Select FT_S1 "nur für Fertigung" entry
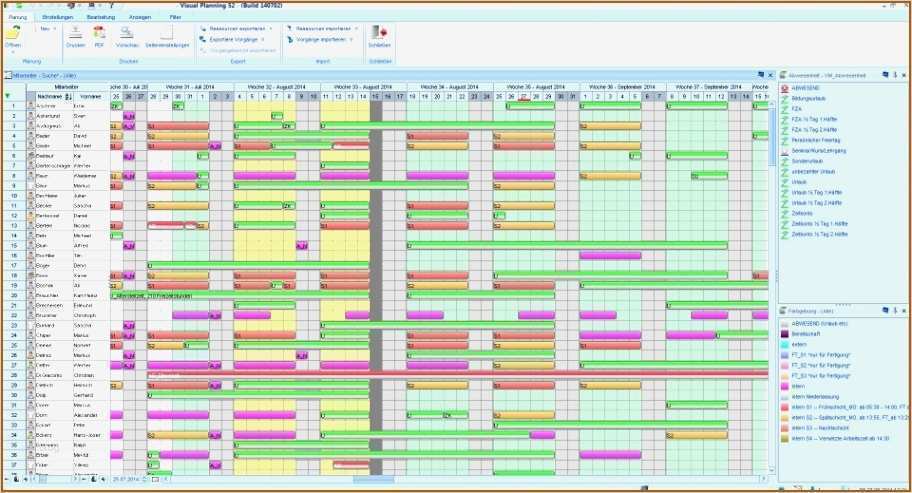This screenshot has height=493, width=912. [821, 355]
